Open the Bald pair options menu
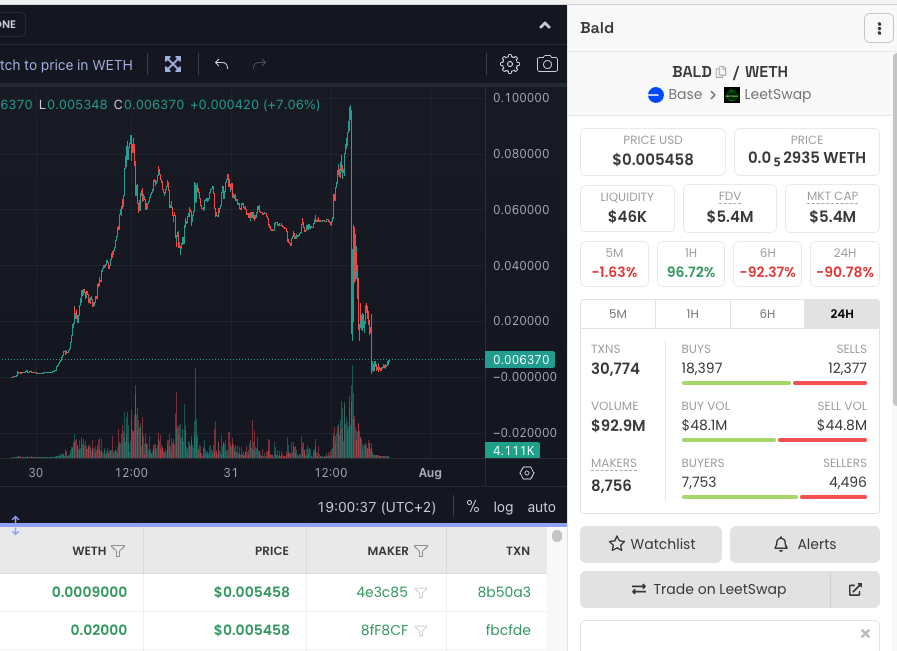 tap(879, 27)
